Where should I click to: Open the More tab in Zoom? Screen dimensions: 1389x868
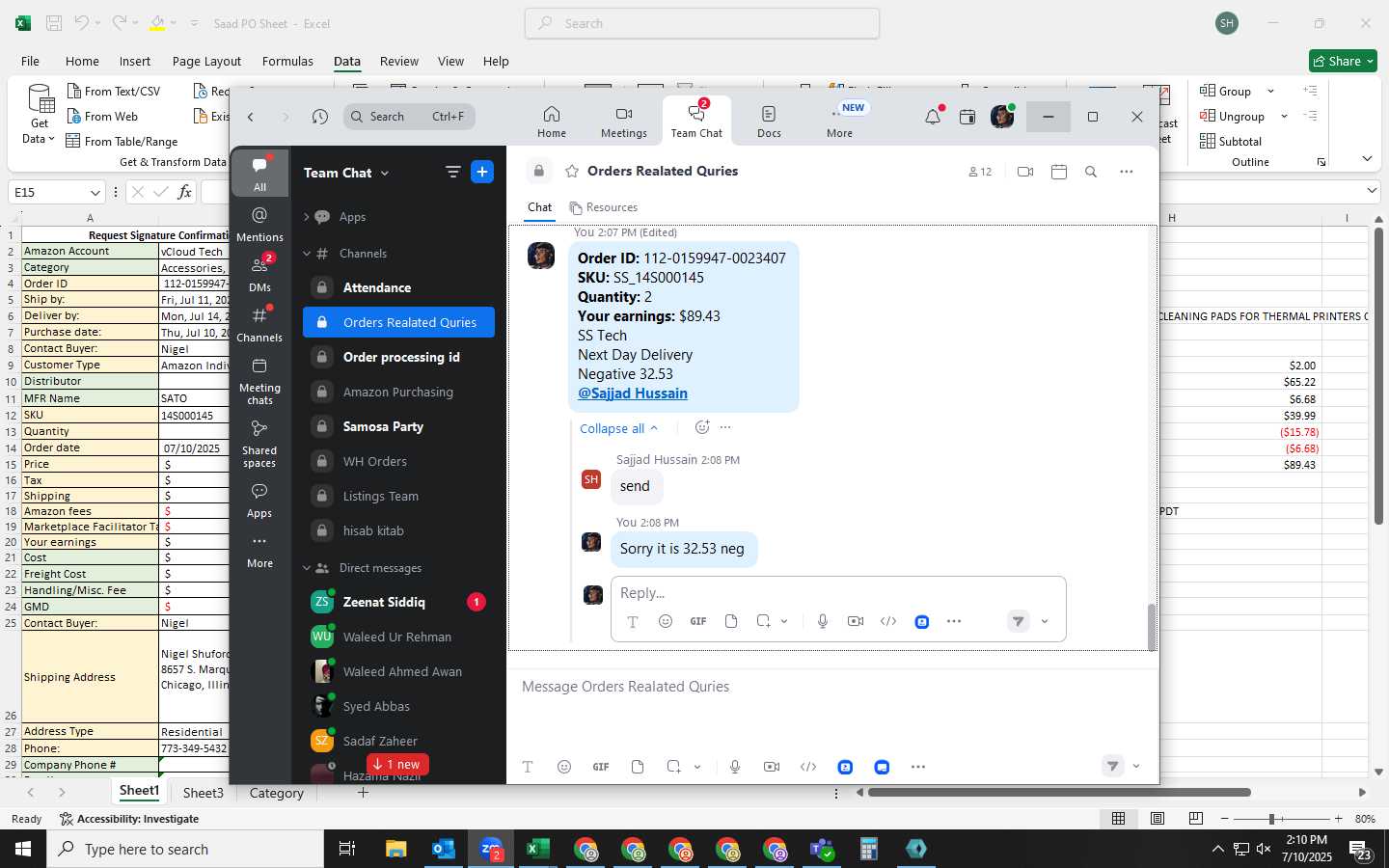pyautogui.click(x=839, y=122)
